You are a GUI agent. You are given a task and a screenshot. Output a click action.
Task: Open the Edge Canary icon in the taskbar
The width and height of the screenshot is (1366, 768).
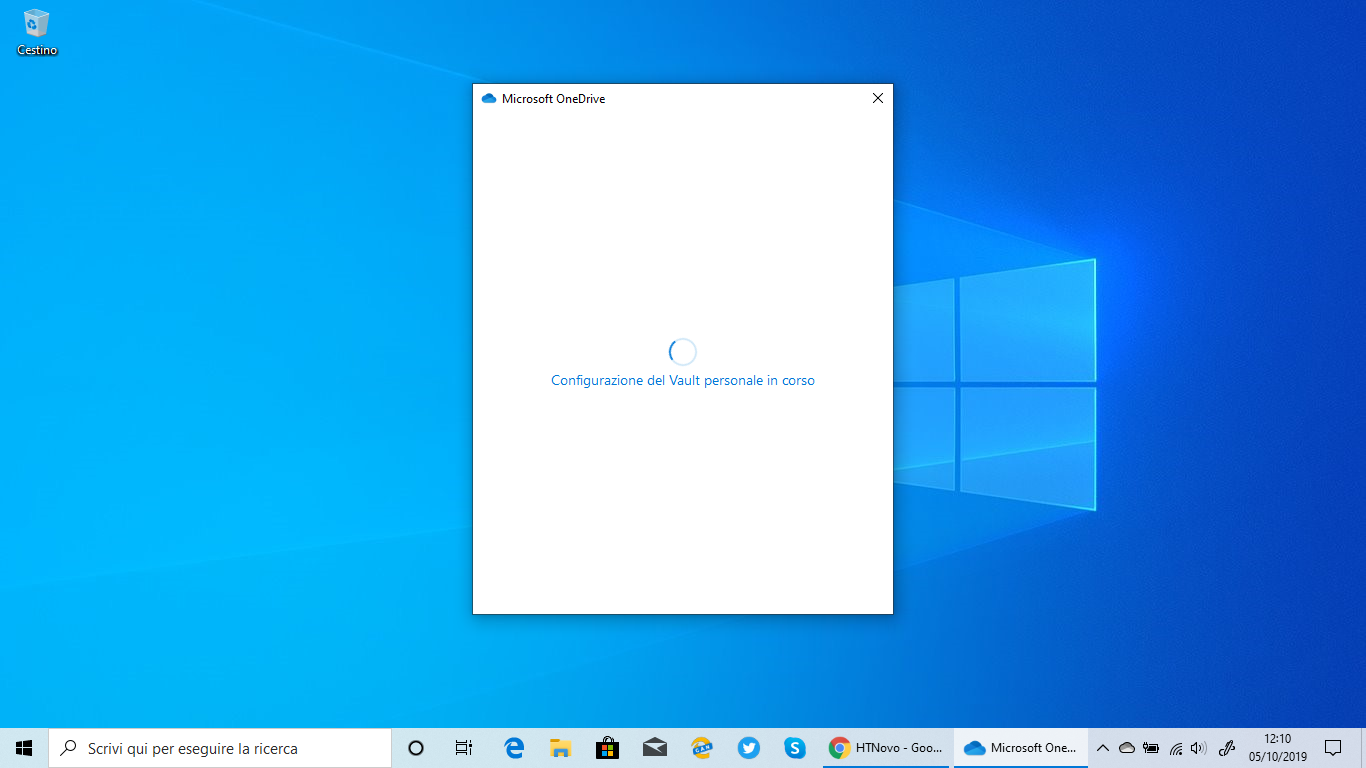tap(702, 748)
